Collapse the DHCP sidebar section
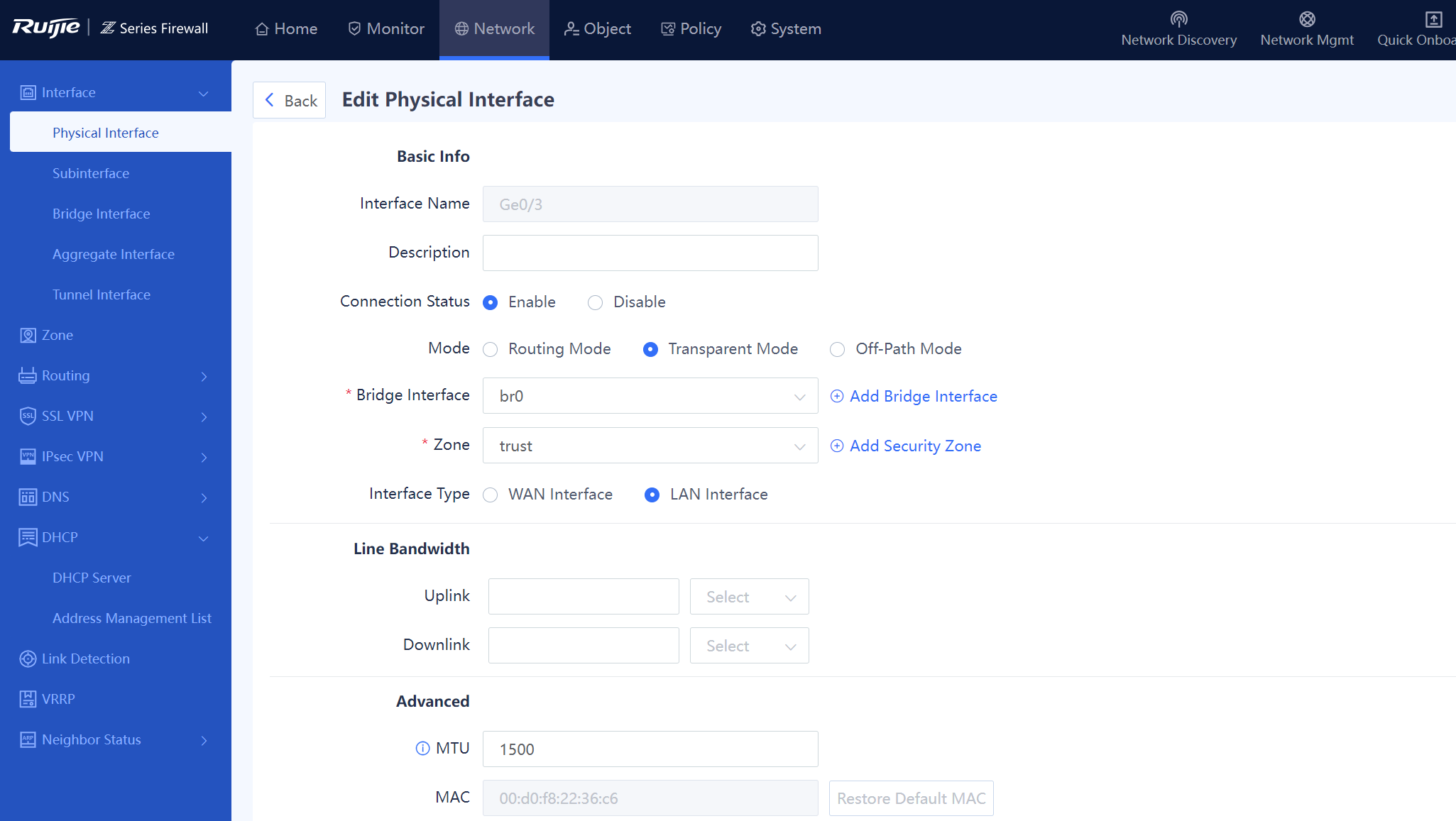Image resolution: width=1456 pixels, height=821 pixels. (204, 538)
